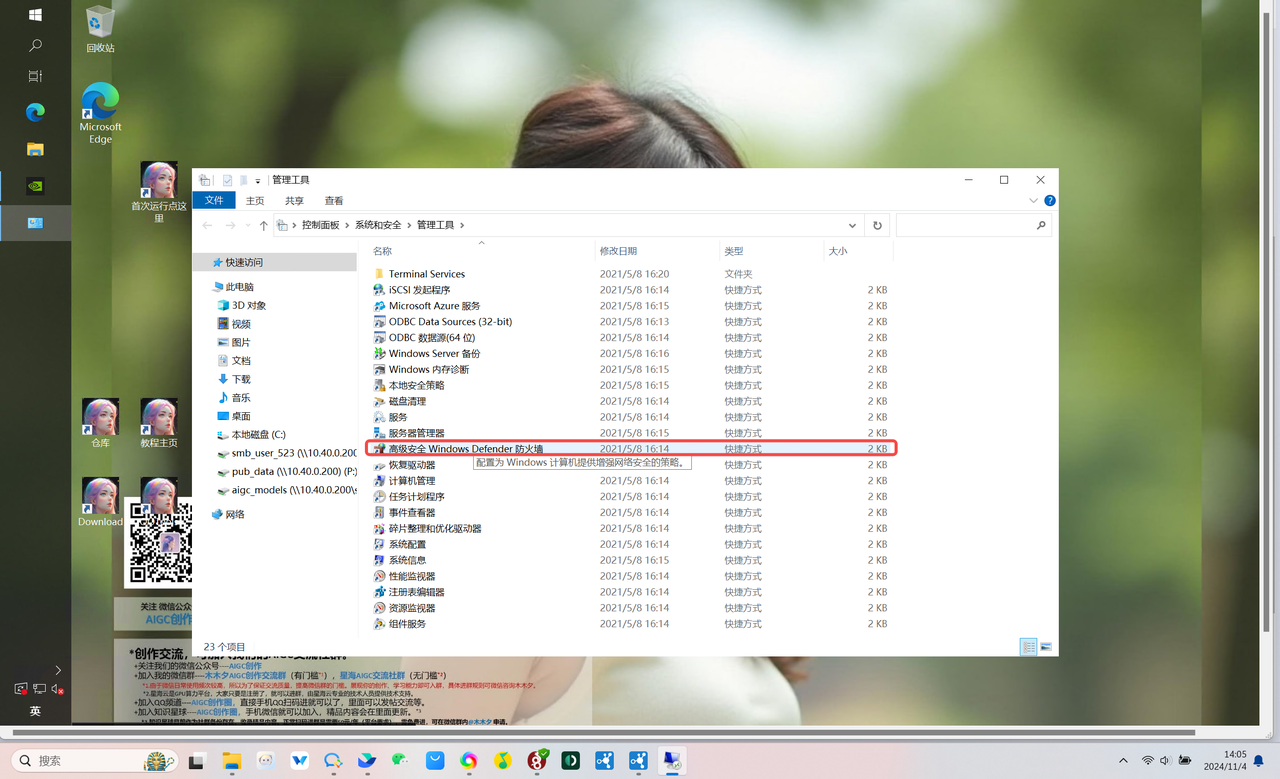The width and height of the screenshot is (1280, 779).
Task: Open the 共享 ribbon tab
Action: [x=294, y=201]
